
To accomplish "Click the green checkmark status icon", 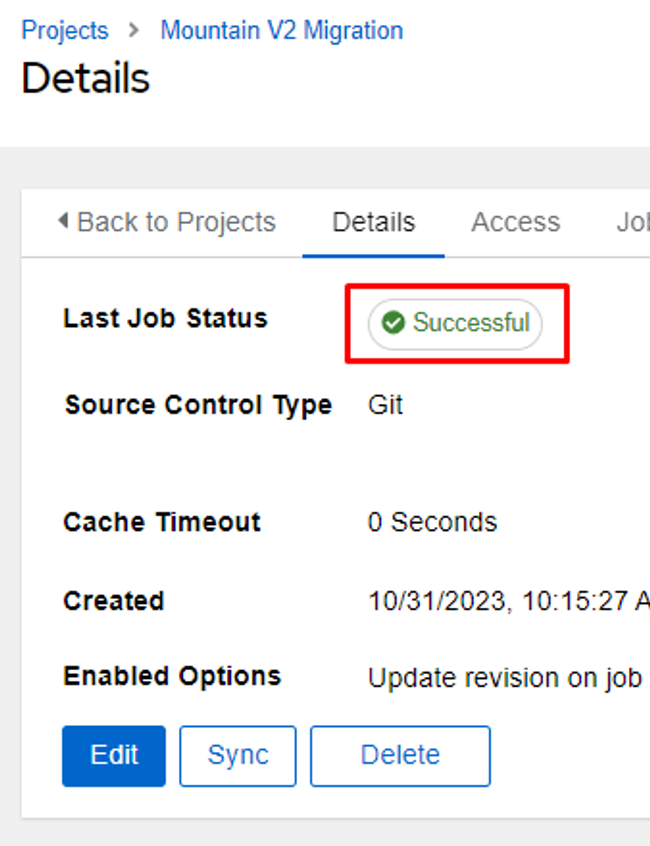I will click(x=393, y=323).
